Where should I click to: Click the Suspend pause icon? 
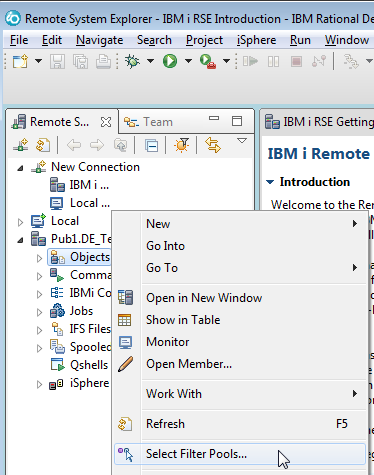click(x=273, y=62)
